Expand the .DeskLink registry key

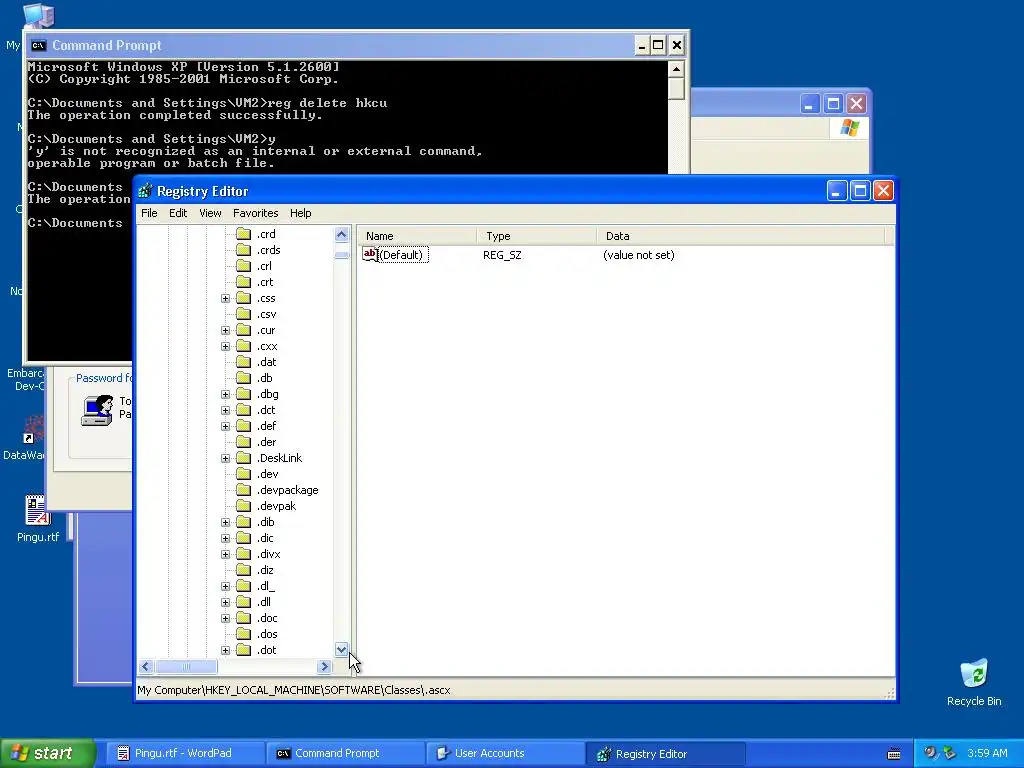pos(225,458)
